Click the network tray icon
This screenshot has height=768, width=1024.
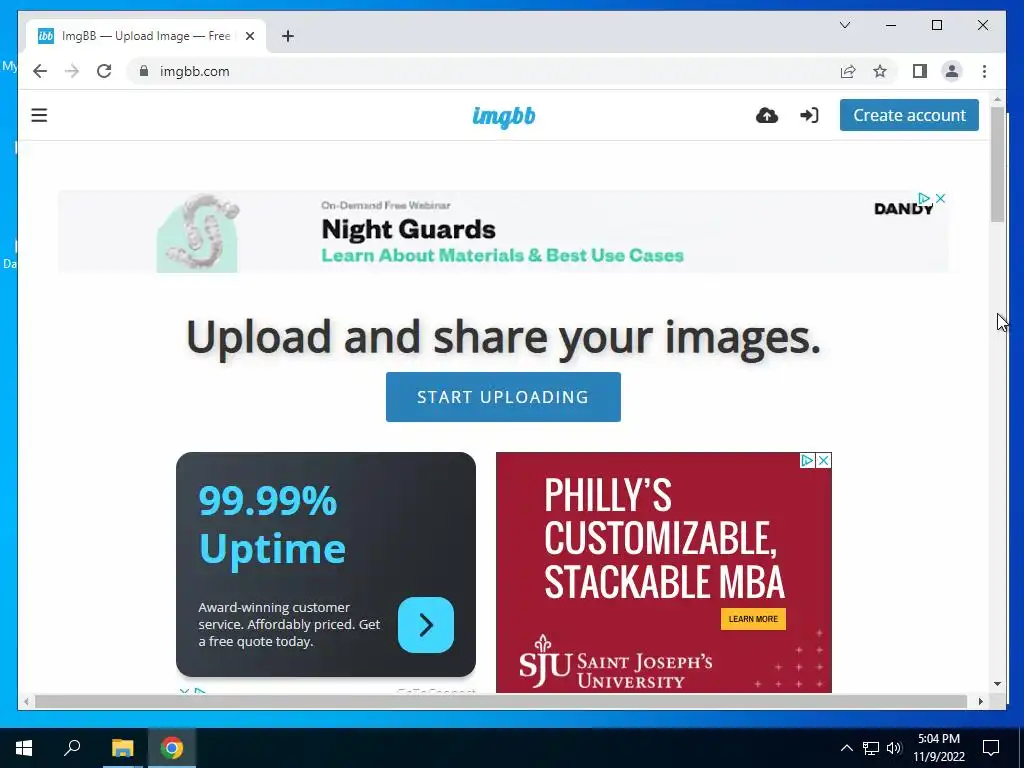(871, 748)
